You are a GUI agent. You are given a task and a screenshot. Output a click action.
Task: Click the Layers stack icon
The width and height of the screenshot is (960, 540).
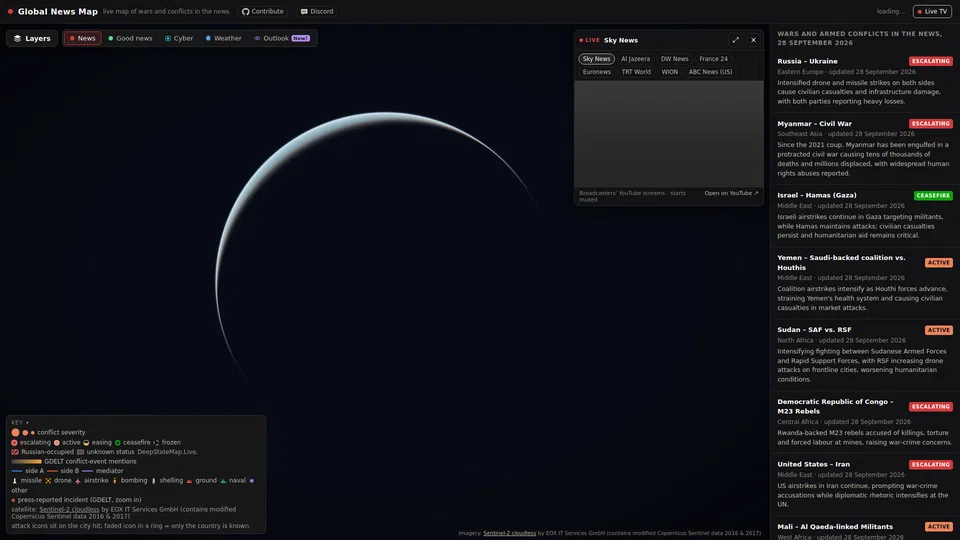pyautogui.click(x=17, y=38)
